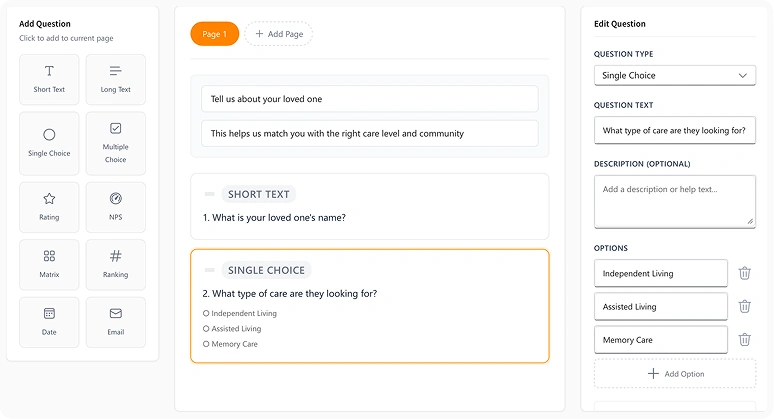Add an Email question
The height and width of the screenshot is (419, 774).
click(x=116, y=322)
